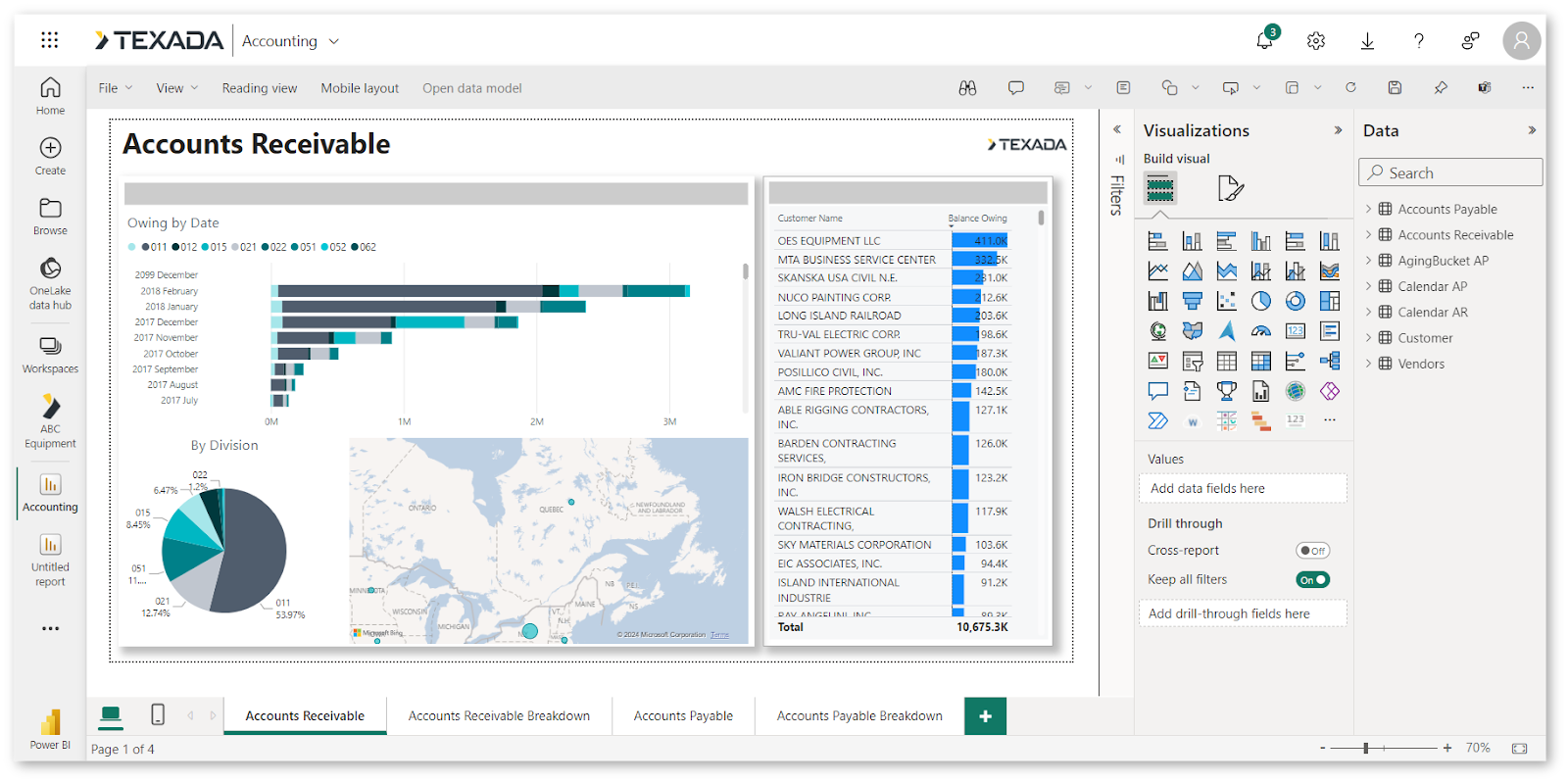Viewport: 1568px width, 783px height.
Task: Click Mobile layout in the toolbar
Action: [x=360, y=88]
